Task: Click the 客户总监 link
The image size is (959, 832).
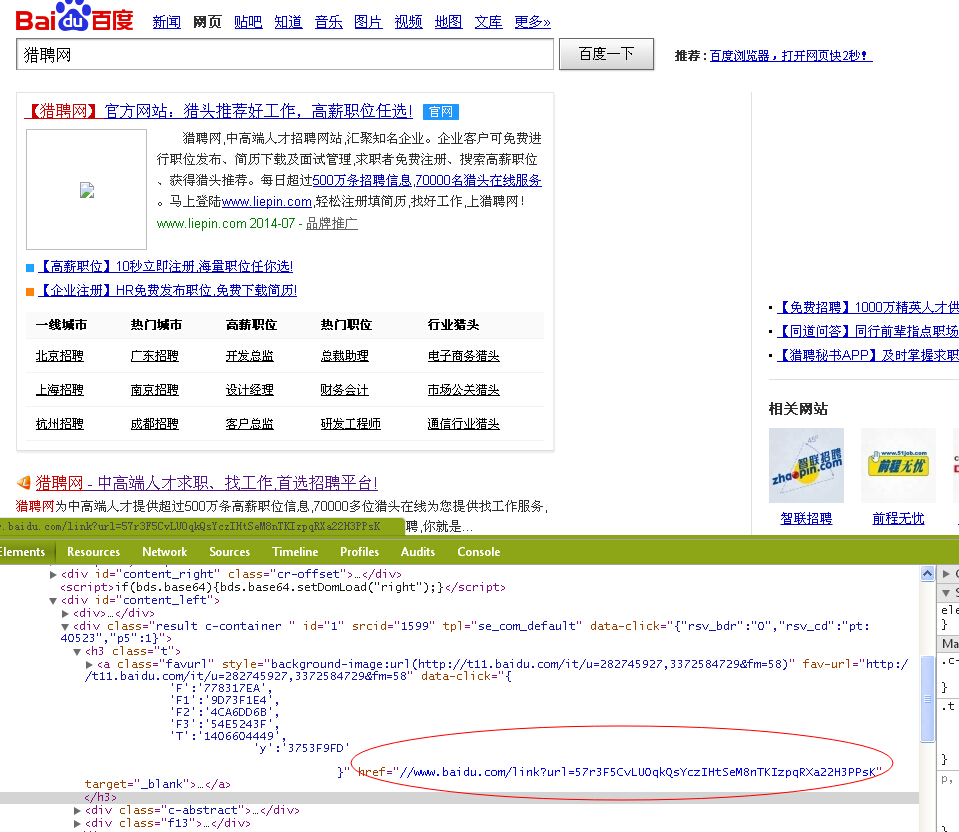Action: 250,424
